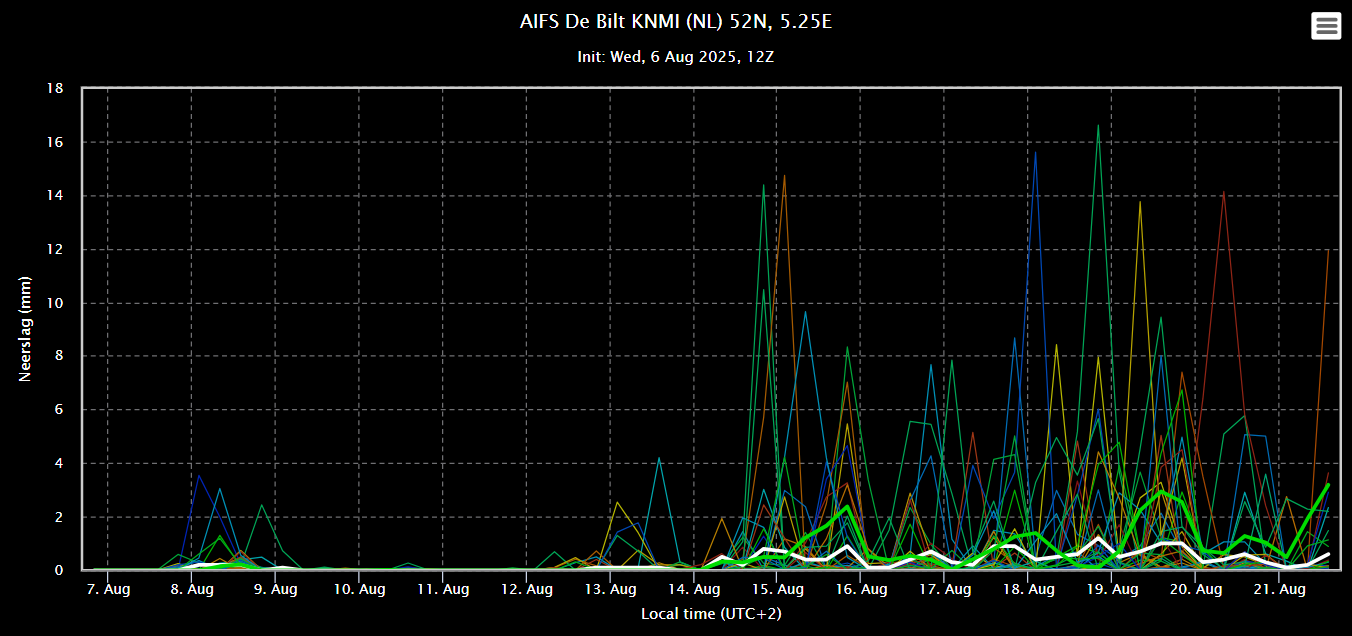Viewport: 1352px width, 636px height.
Task: Click the 18 y-axis tick label
Action: coord(56,89)
